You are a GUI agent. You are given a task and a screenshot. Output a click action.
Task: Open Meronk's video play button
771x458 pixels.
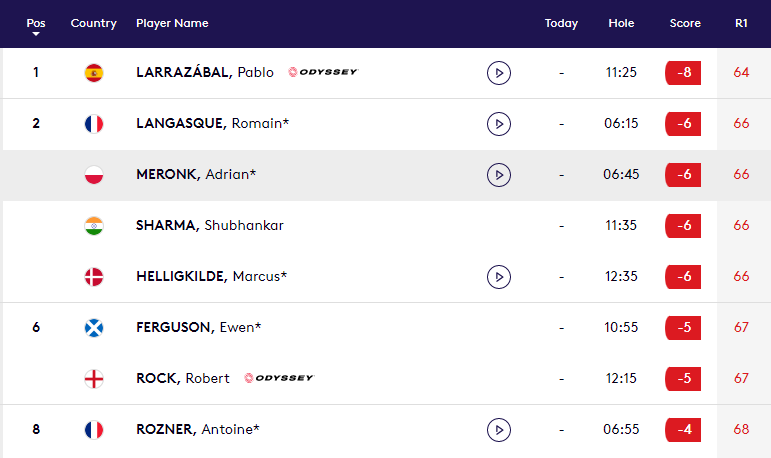(498, 175)
